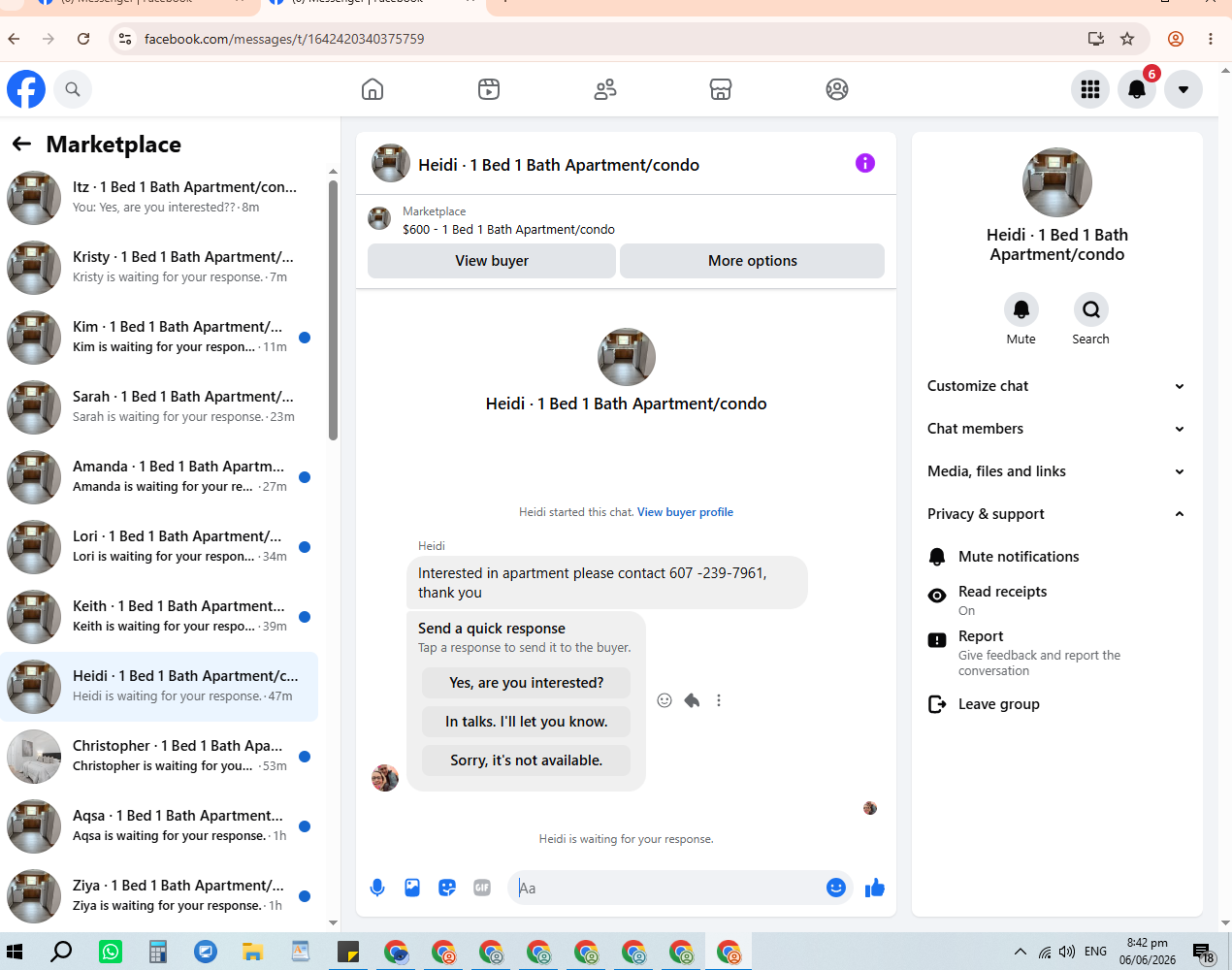
Task: Open Sarah conversation in list
Action: 159,407
